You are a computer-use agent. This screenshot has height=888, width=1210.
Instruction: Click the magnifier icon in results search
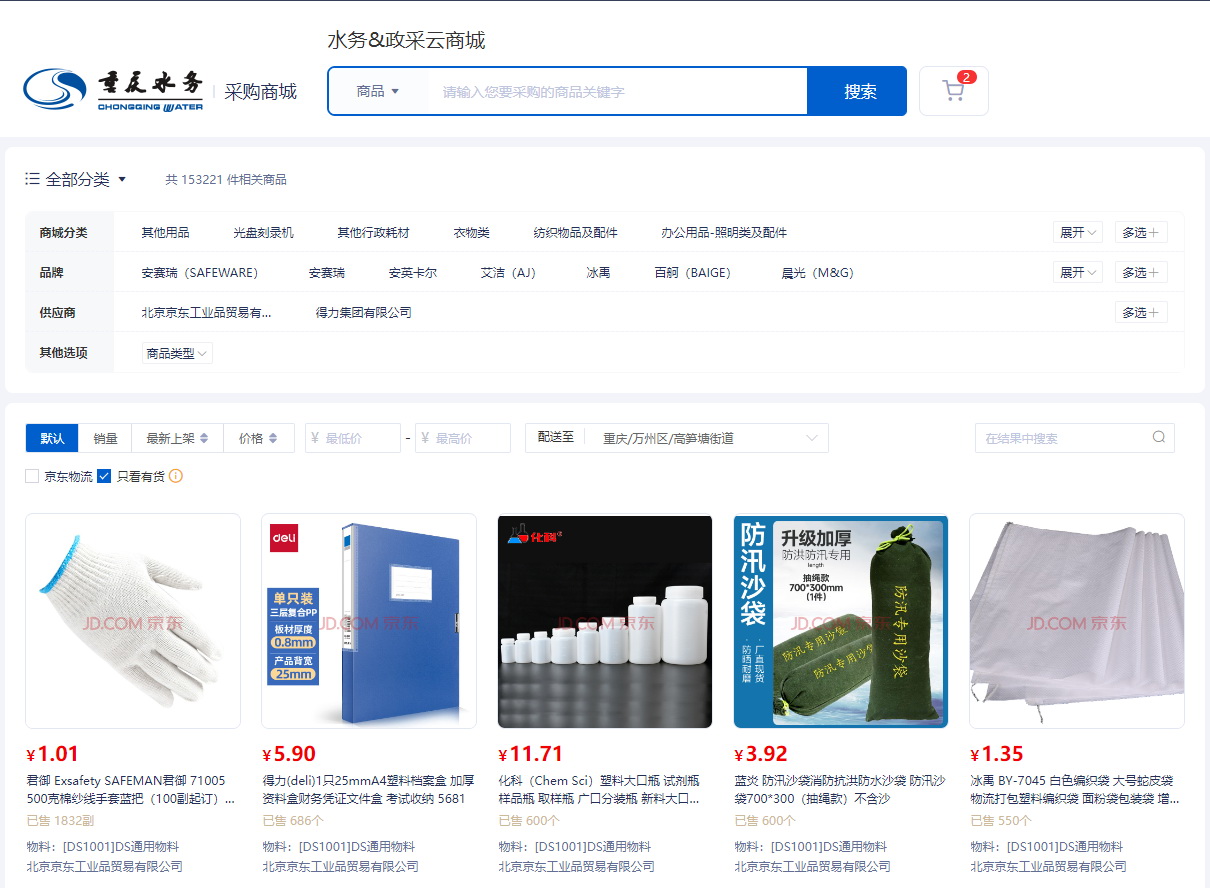[1159, 437]
